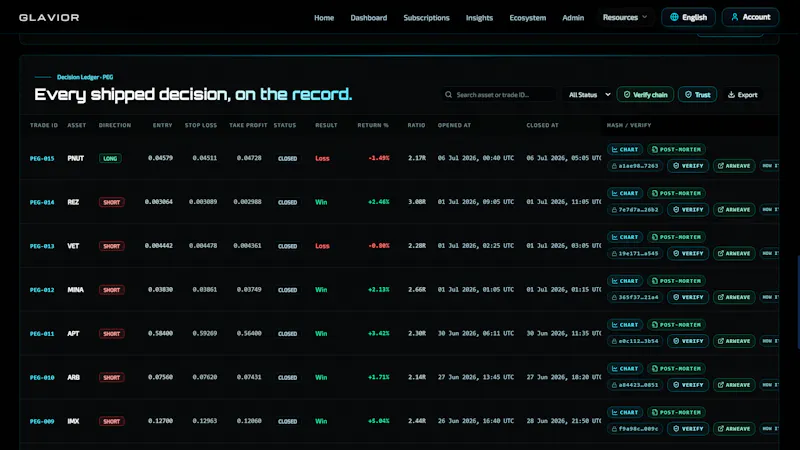Image resolution: width=800 pixels, height=450 pixels.
Task: Click the page vertical scrollbar thumb
Action: (798, 302)
